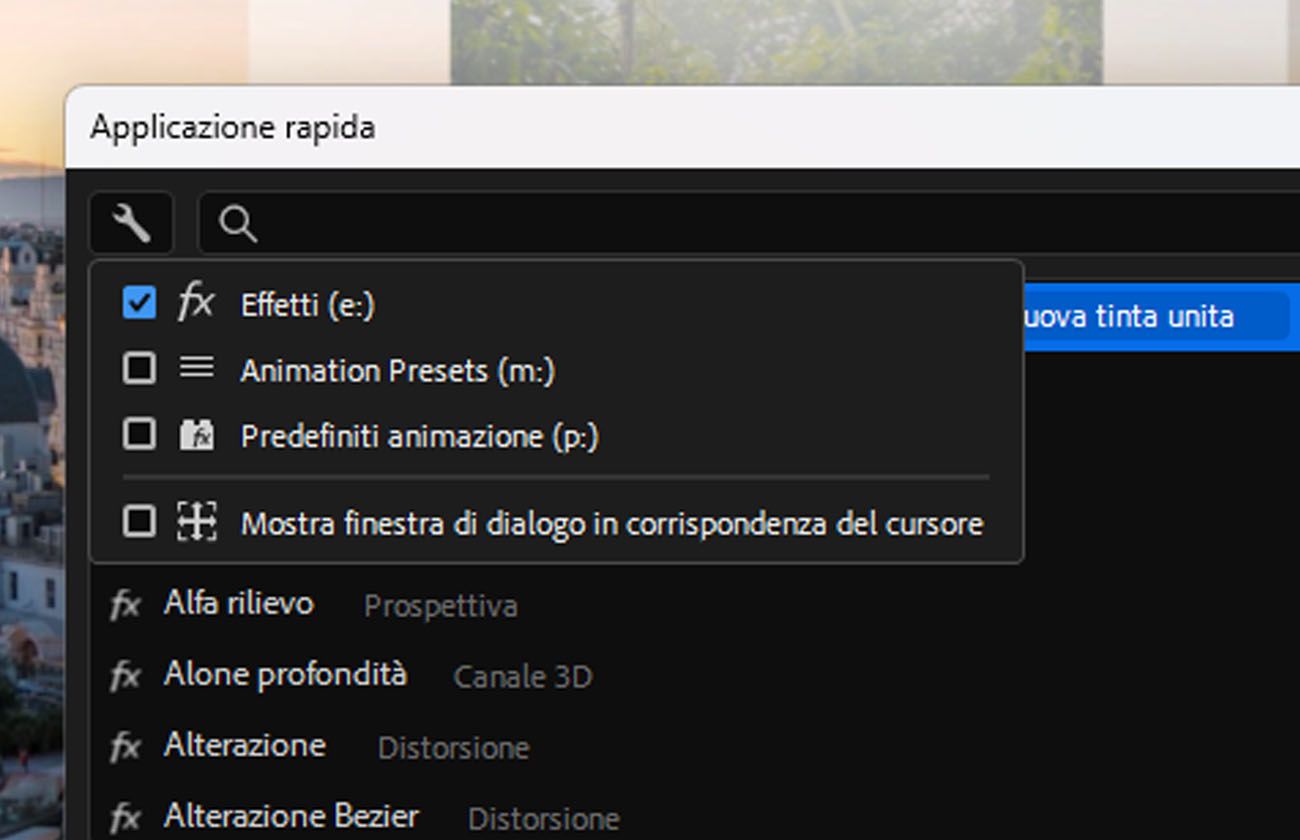The width and height of the screenshot is (1300, 840).
Task: Pick the Alterazione distortion effect
Action: click(x=245, y=746)
